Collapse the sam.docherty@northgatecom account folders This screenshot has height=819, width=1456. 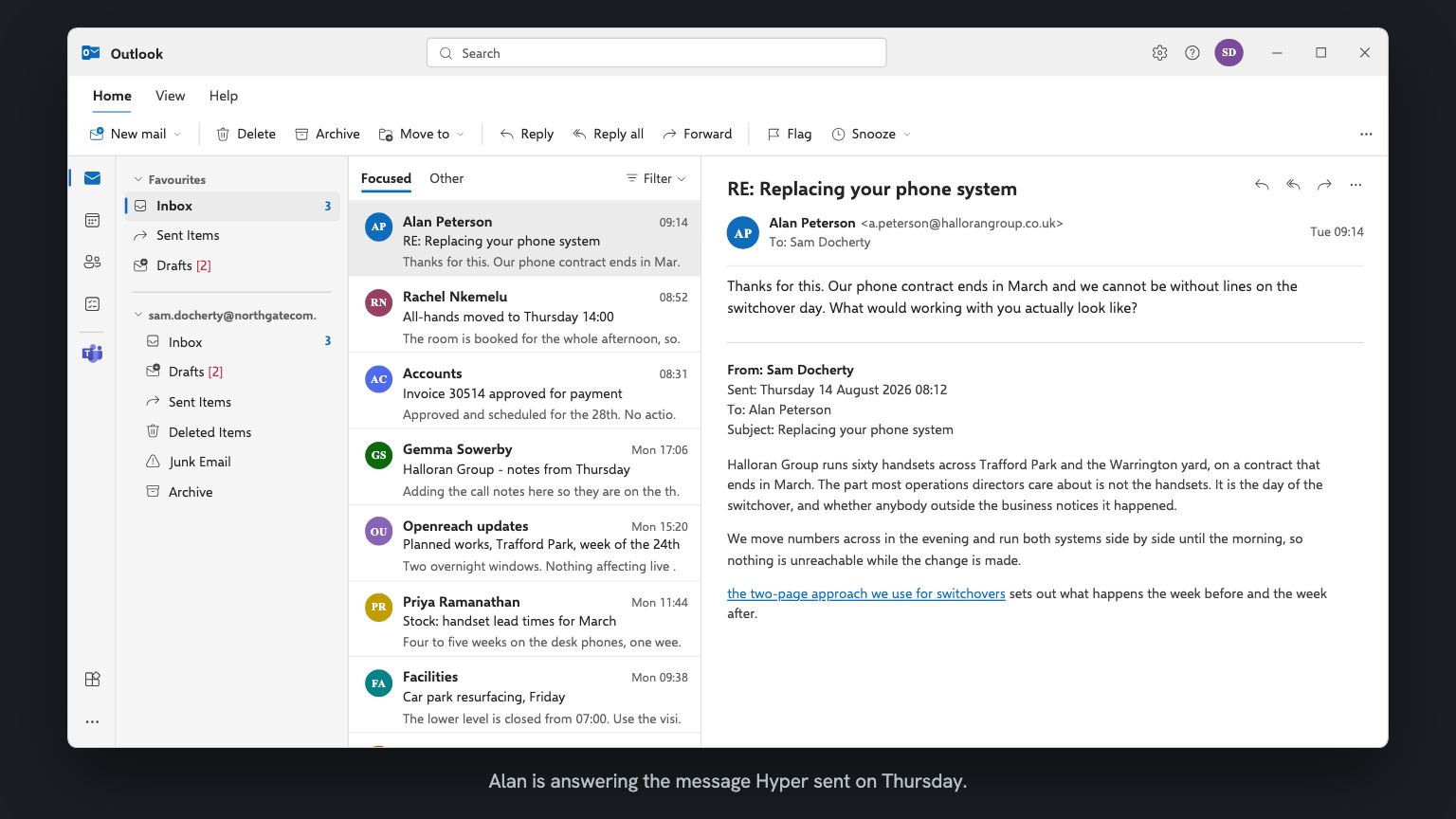point(137,315)
